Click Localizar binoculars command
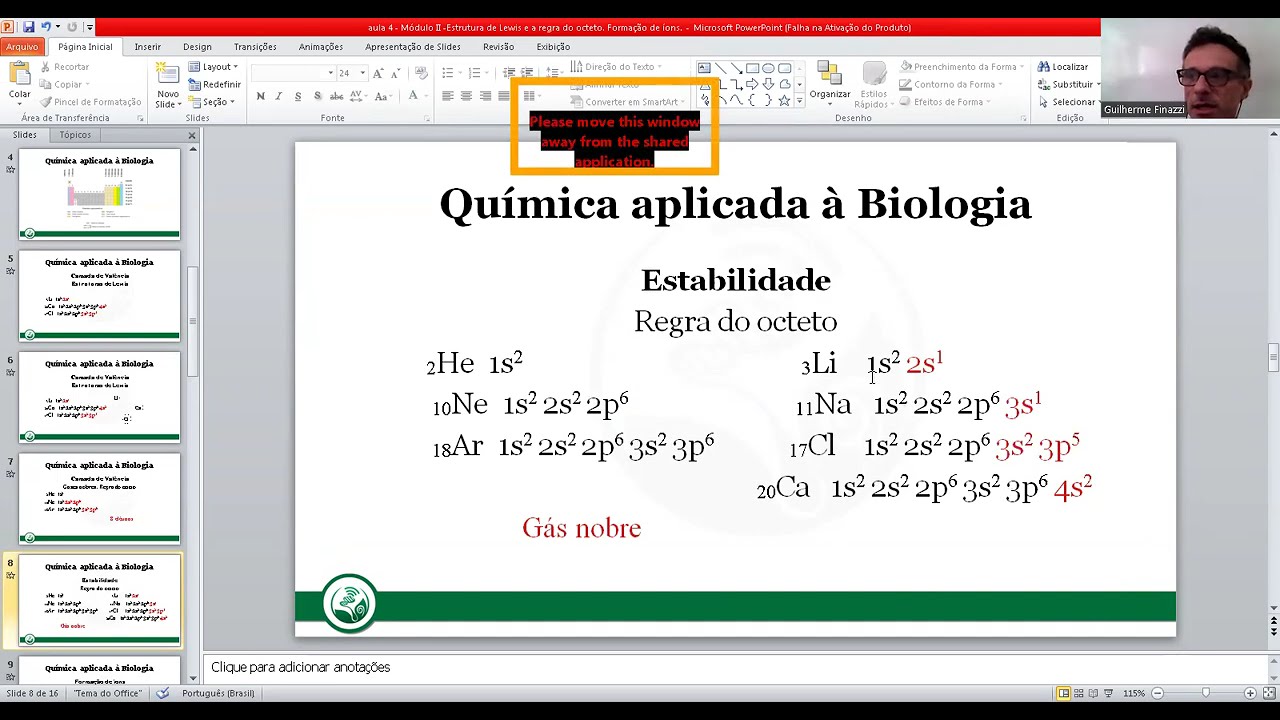Screen dimensions: 1280x720 (x=1063, y=67)
